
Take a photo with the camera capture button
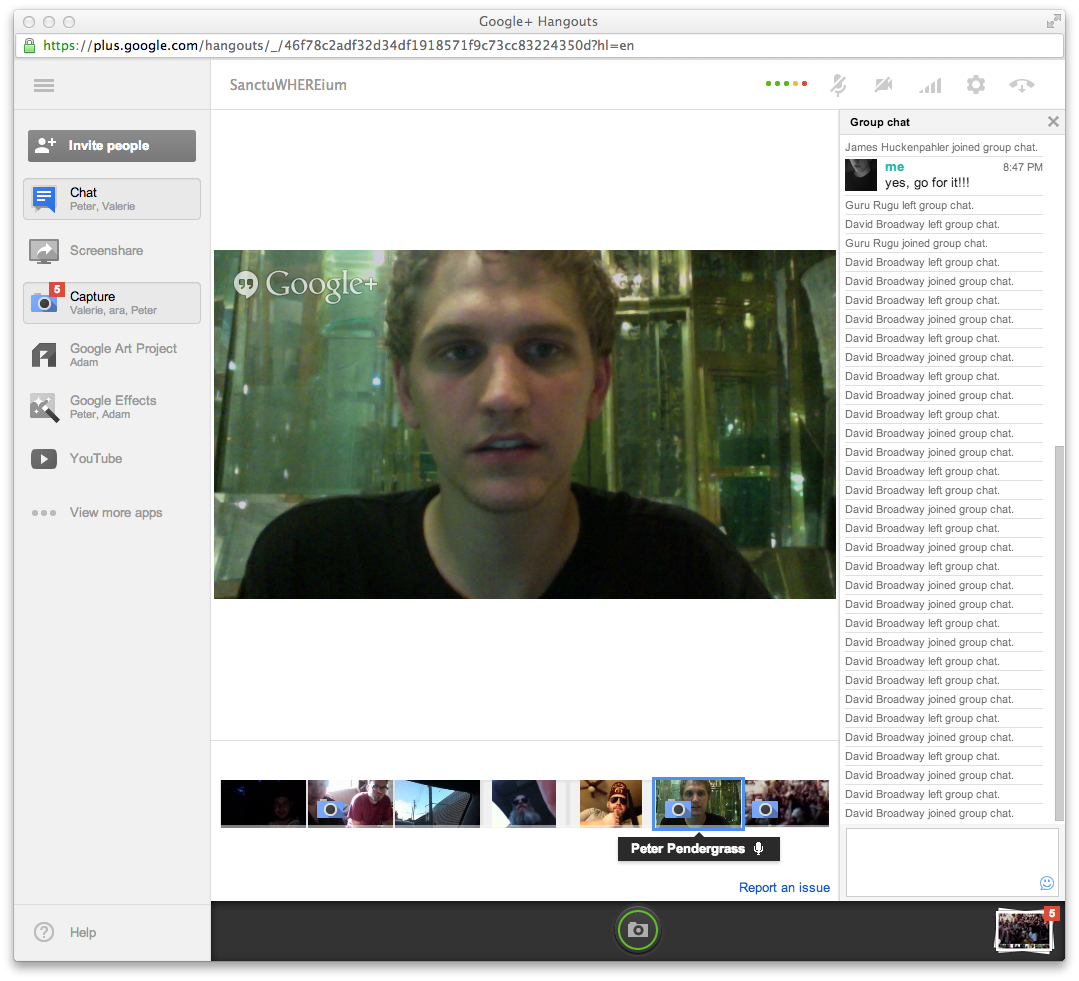(637, 930)
